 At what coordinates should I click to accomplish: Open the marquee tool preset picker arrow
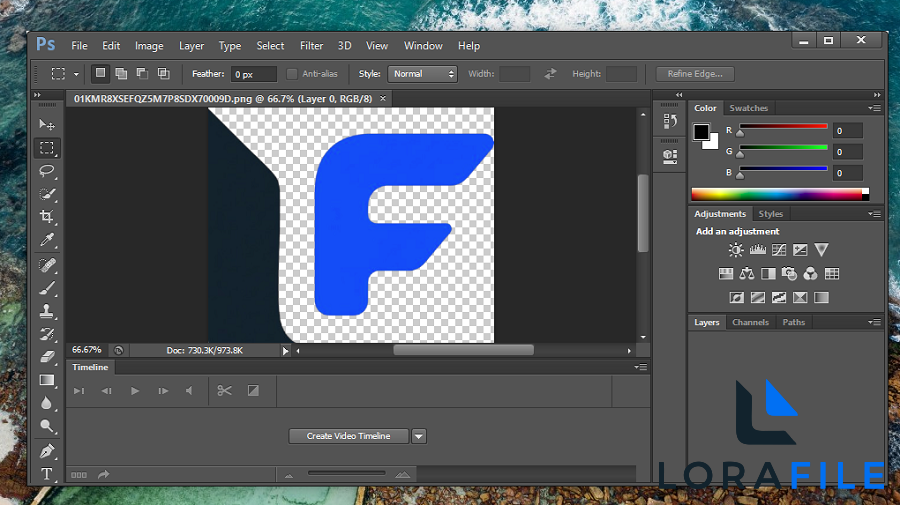click(x=76, y=74)
